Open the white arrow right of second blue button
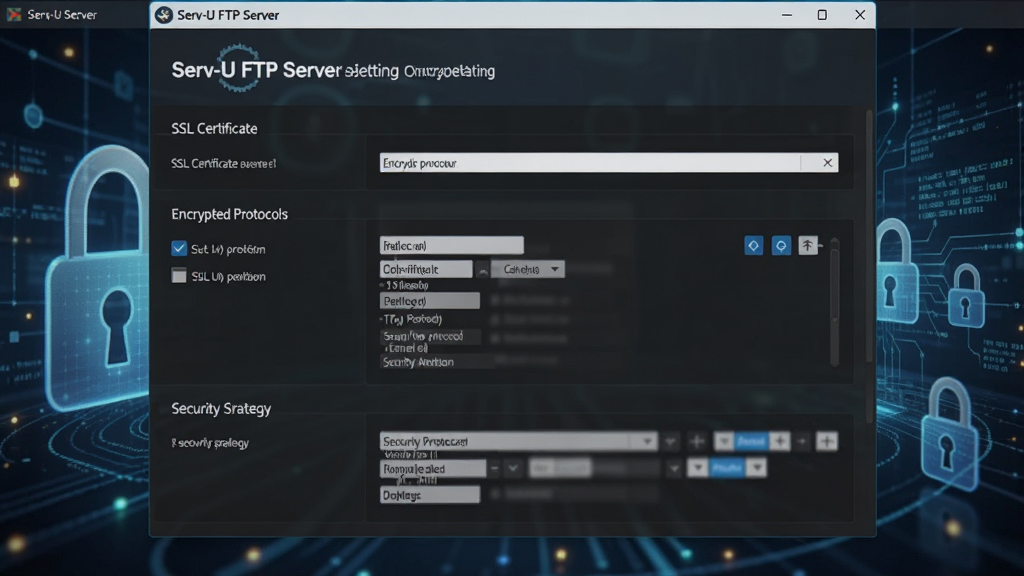The width and height of the screenshot is (1024, 576). coord(756,468)
